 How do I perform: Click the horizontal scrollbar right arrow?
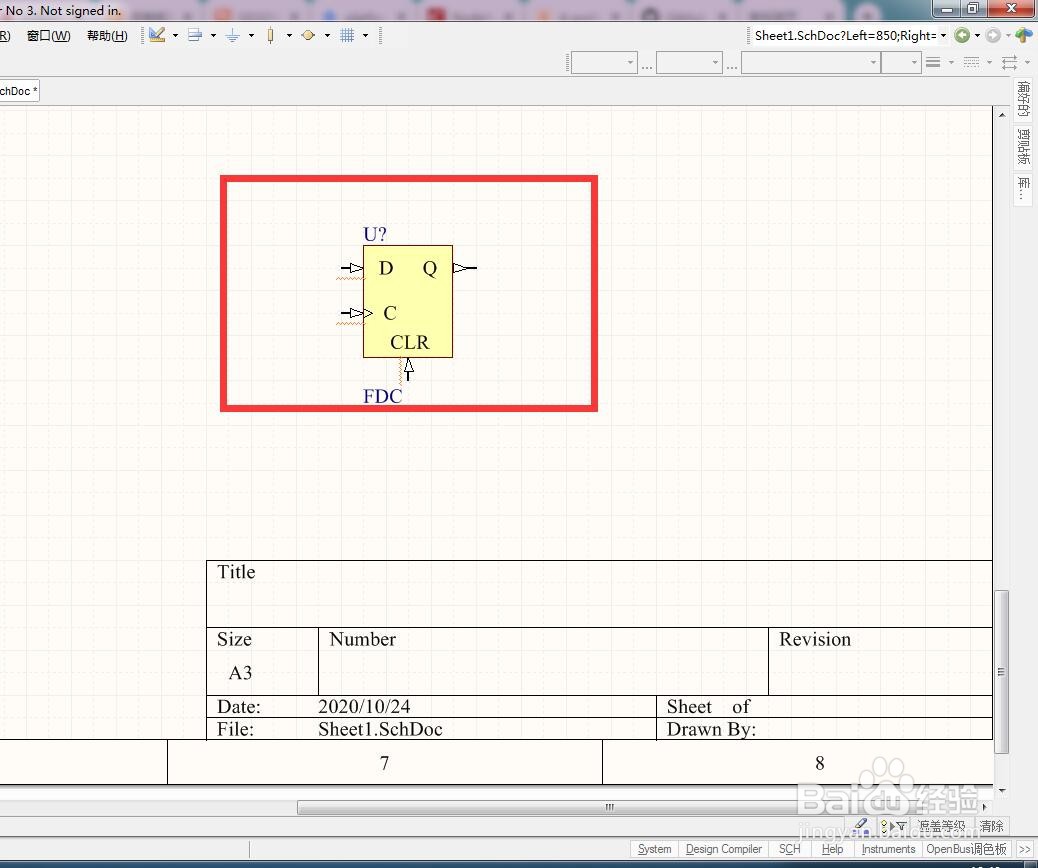pyautogui.click(x=984, y=807)
